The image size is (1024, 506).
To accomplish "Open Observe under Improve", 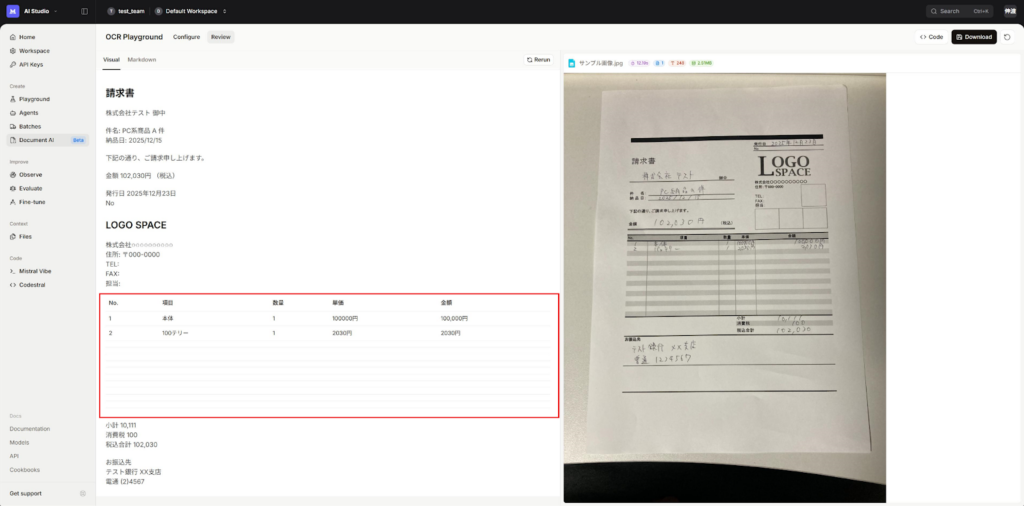I will (x=30, y=175).
